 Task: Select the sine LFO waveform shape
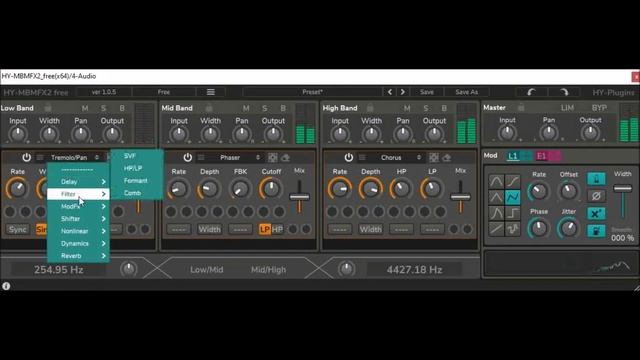[x=496, y=181]
